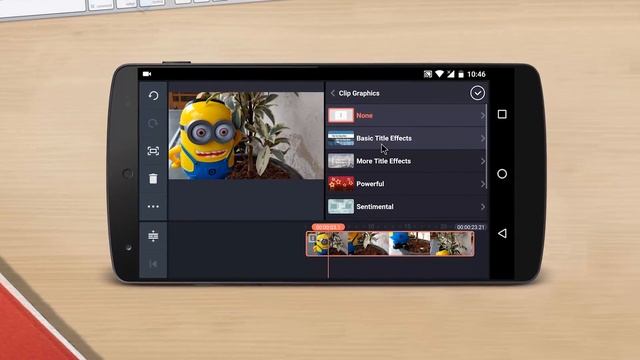The height and width of the screenshot is (360, 640).
Task: Select the video clip in the timeline
Action: pos(390,244)
